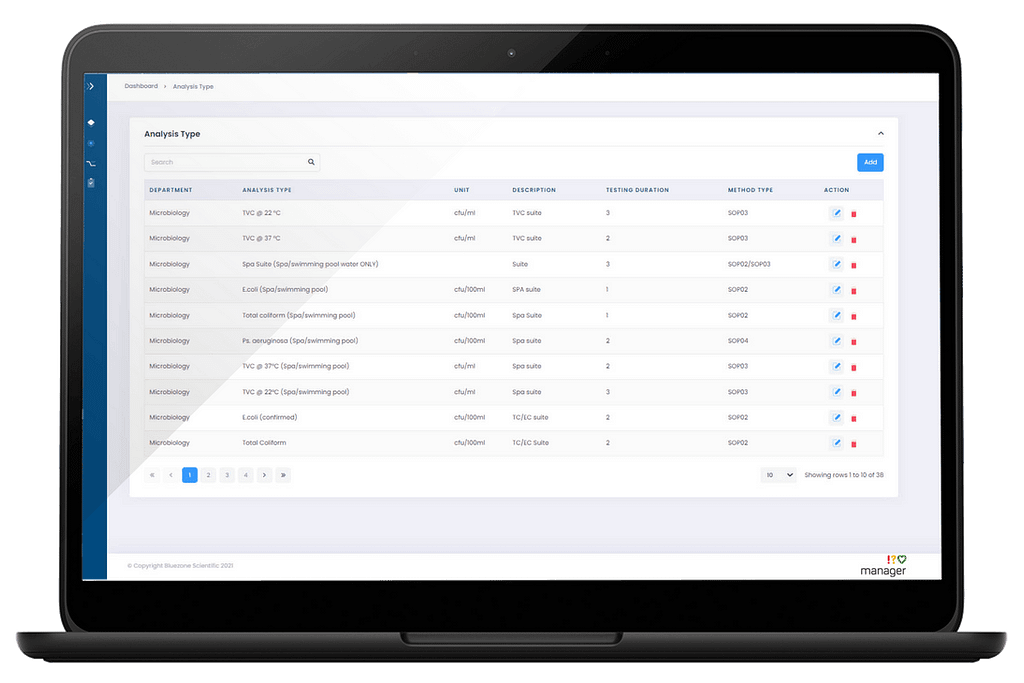Sort by Method Type column header

click(750, 190)
